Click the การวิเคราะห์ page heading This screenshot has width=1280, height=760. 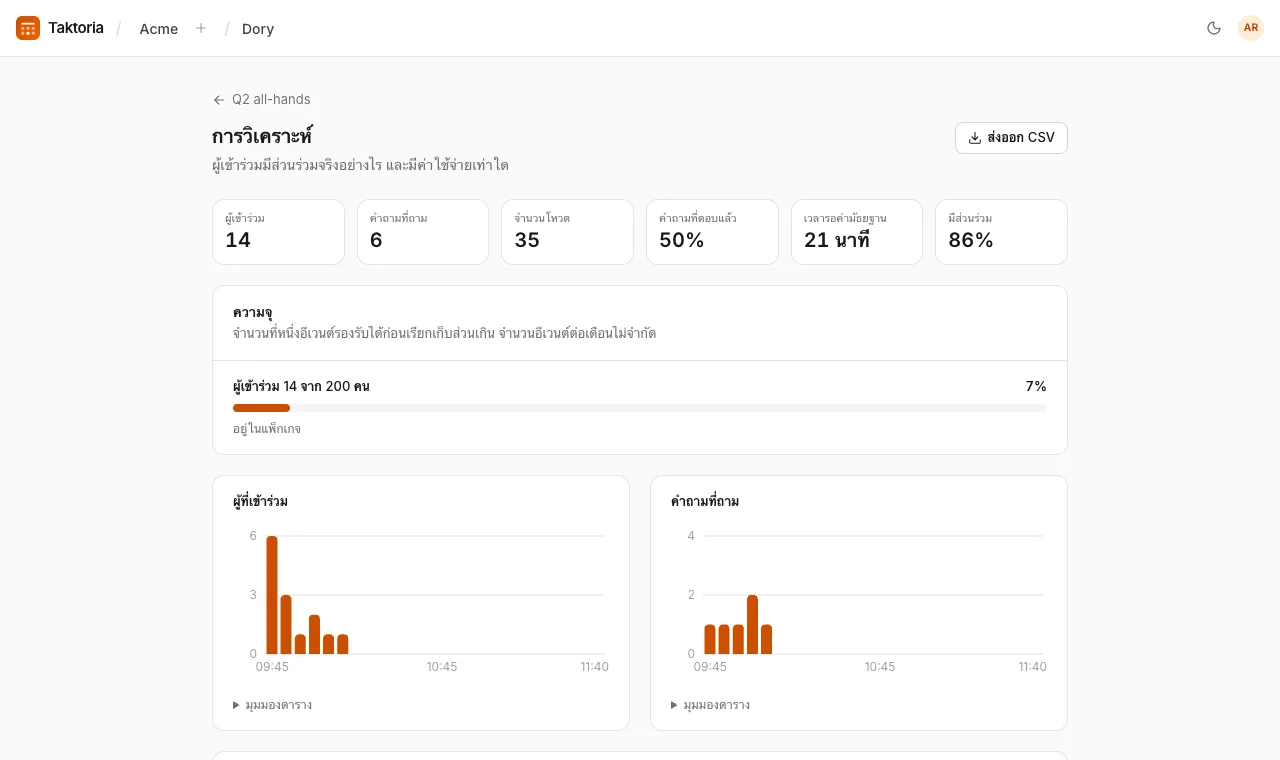click(262, 137)
